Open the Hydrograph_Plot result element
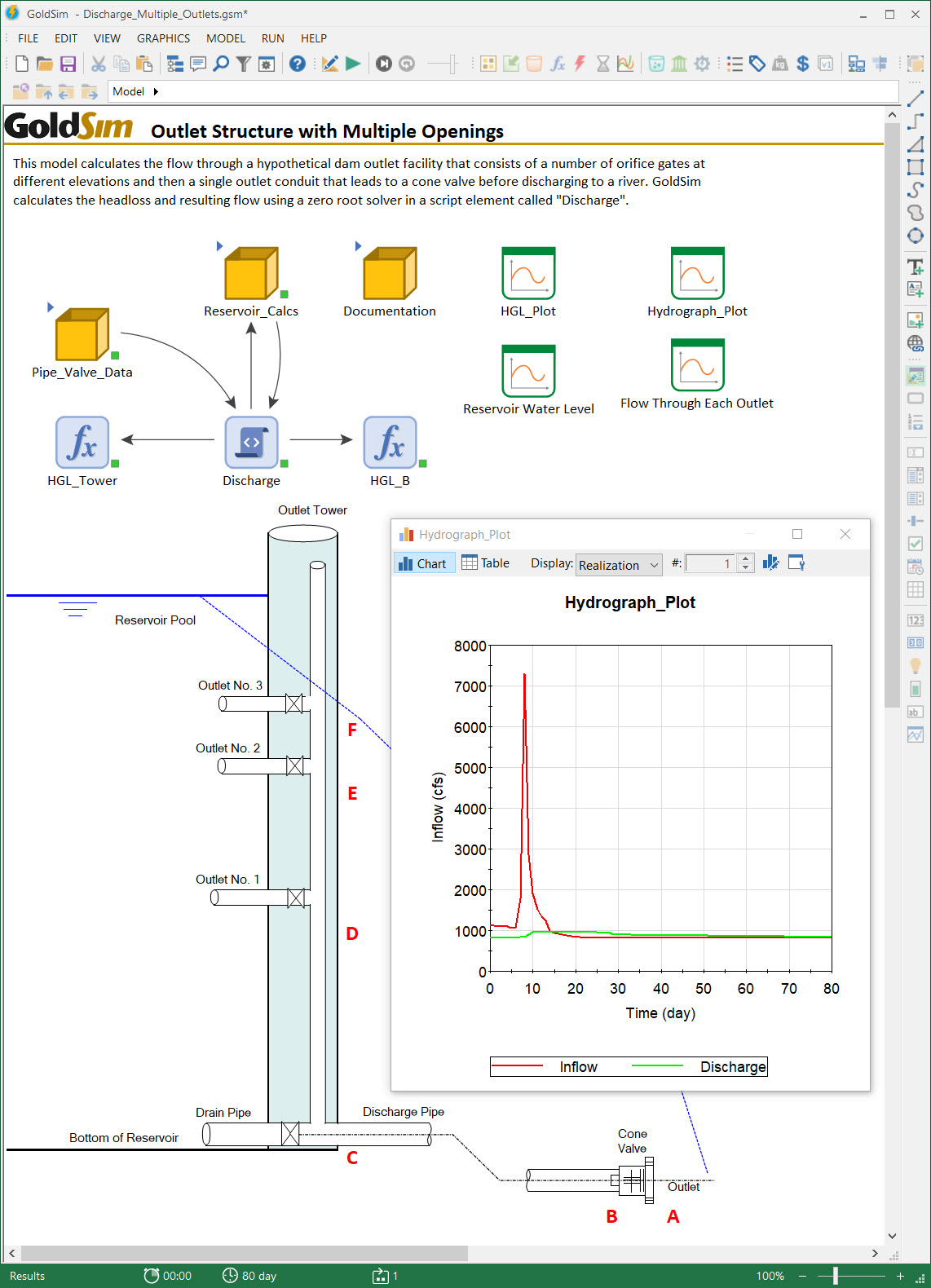 pyautogui.click(x=697, y=274)
